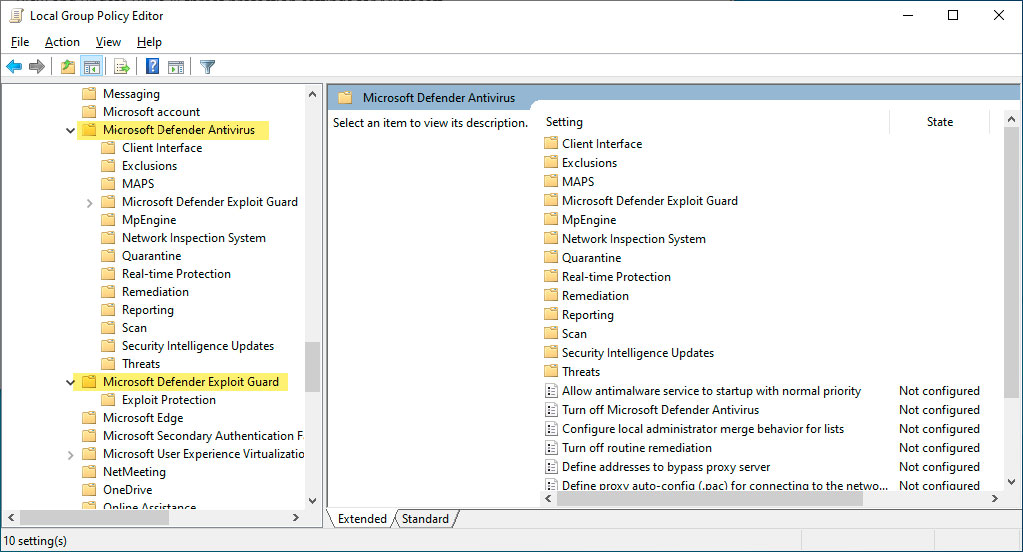
Task: Click settings list horizontal scrollbar right arrow
Action: 995,498
